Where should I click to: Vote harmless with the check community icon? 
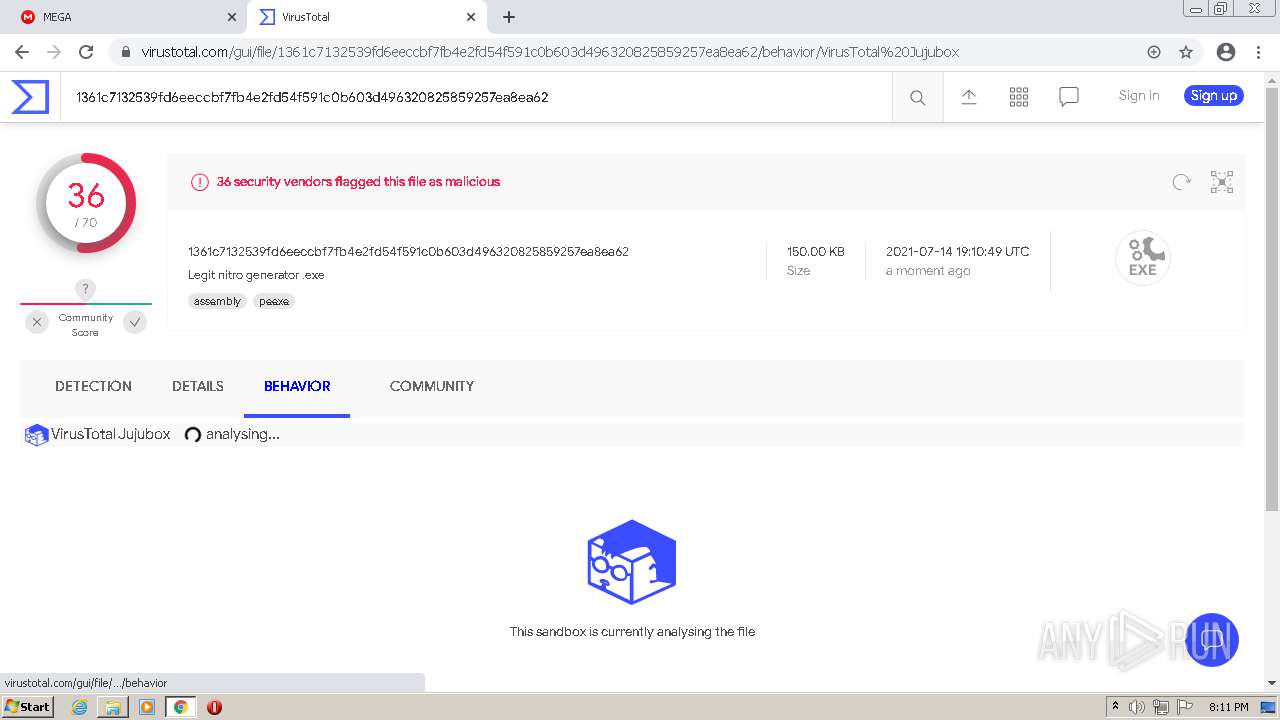[135, 322]
